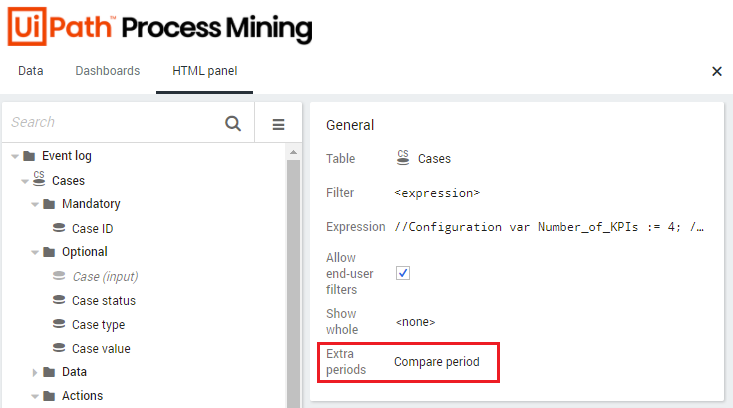The image size is (733, 408).
Task: Click the Event log folder icon
Action: click(30, 156)
